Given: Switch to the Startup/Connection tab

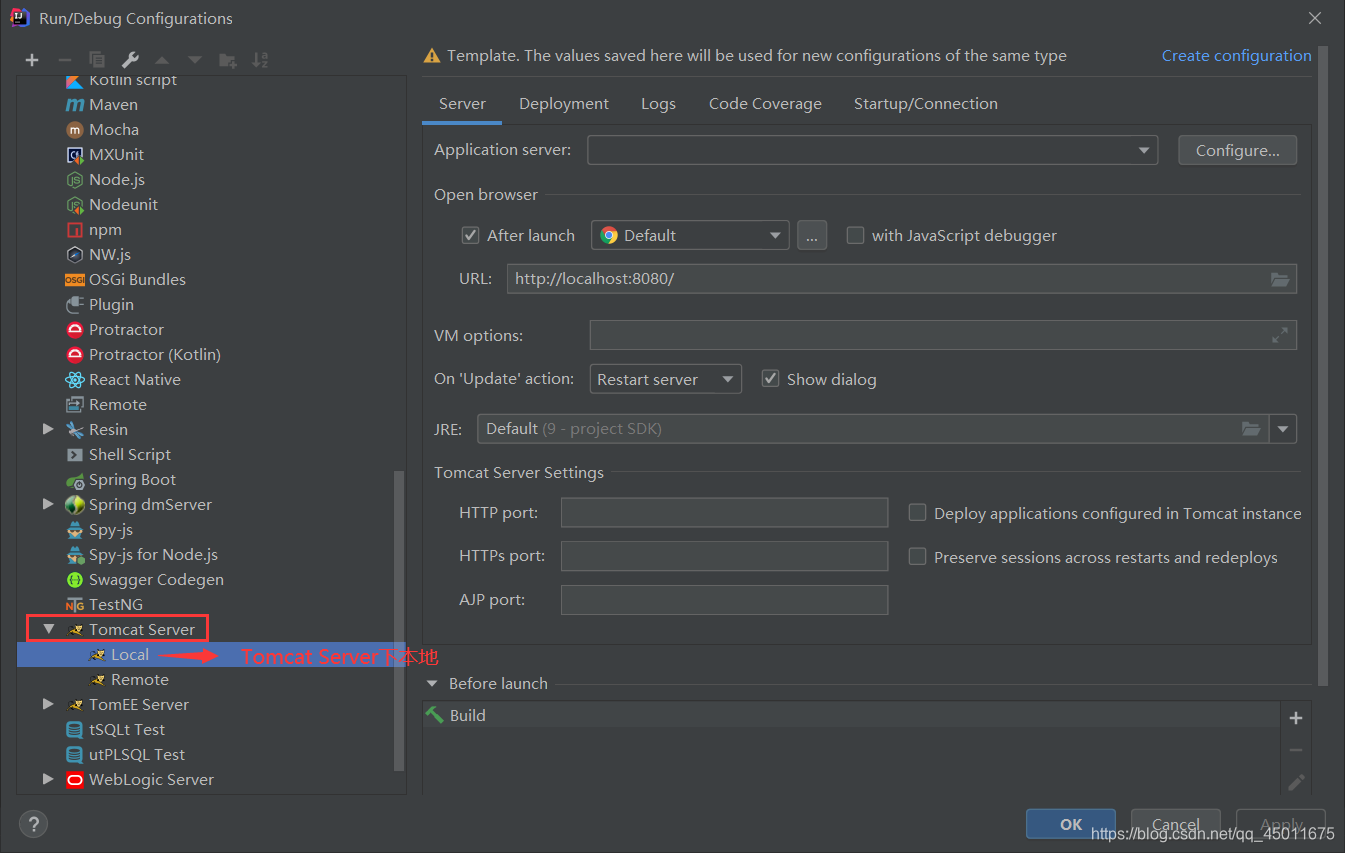Looking at the screenshot, I should tap(926, 104).
